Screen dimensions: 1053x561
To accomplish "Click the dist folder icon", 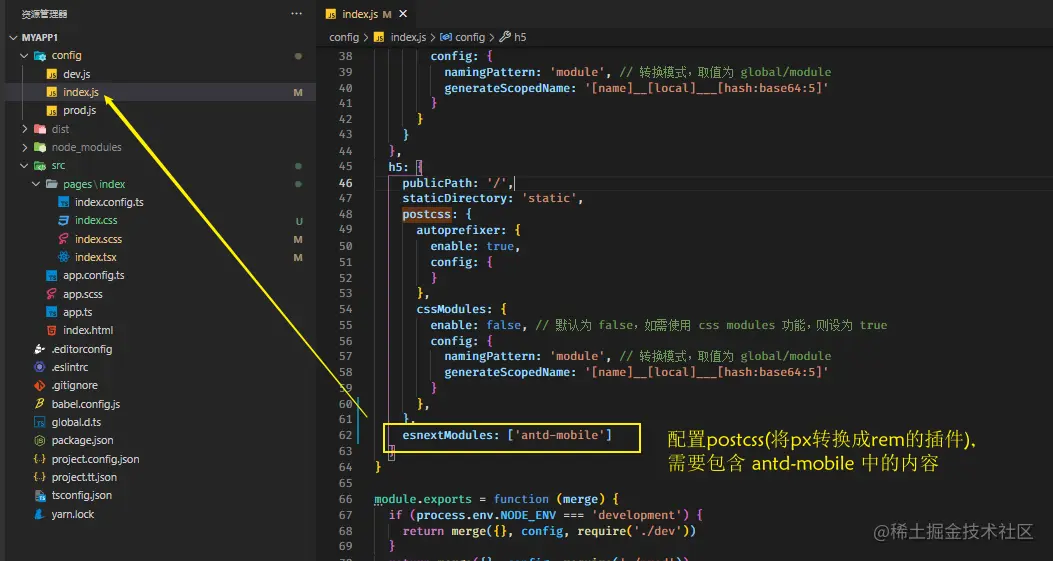I will [x=40, y=129].
